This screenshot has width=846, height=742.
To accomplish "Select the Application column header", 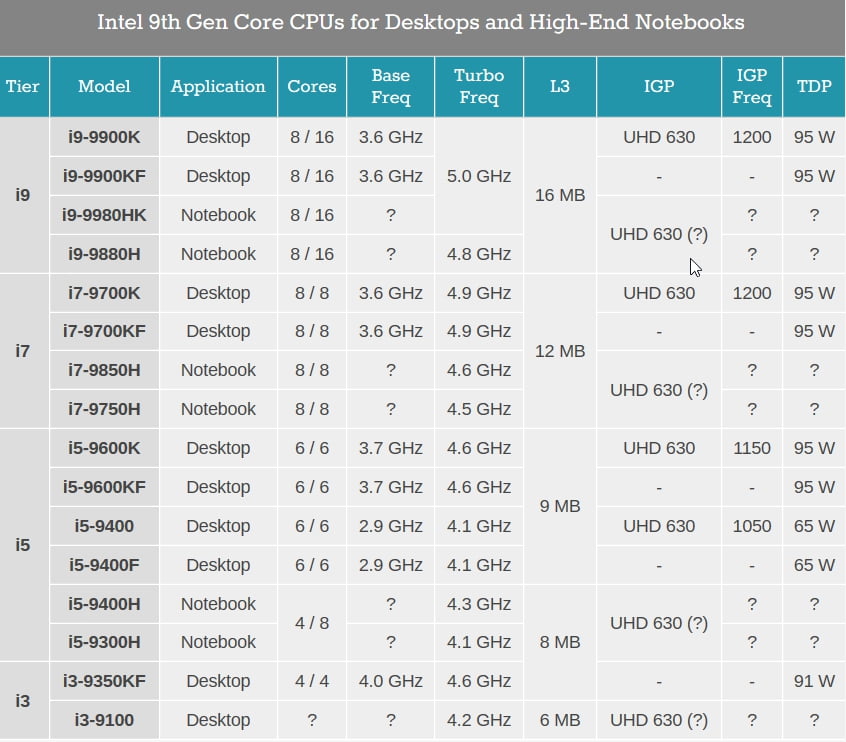I will [217, 86].
